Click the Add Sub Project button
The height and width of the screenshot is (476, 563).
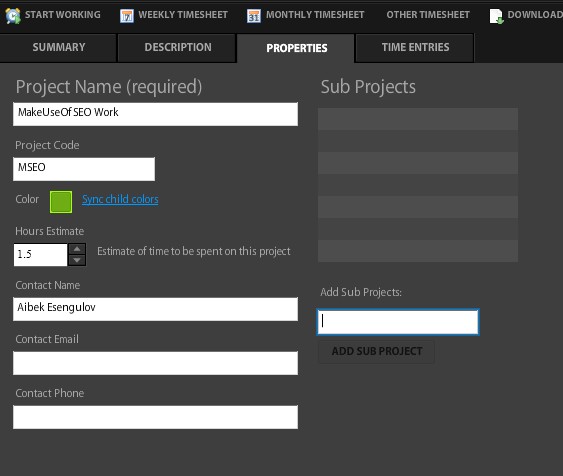(377, 351)
